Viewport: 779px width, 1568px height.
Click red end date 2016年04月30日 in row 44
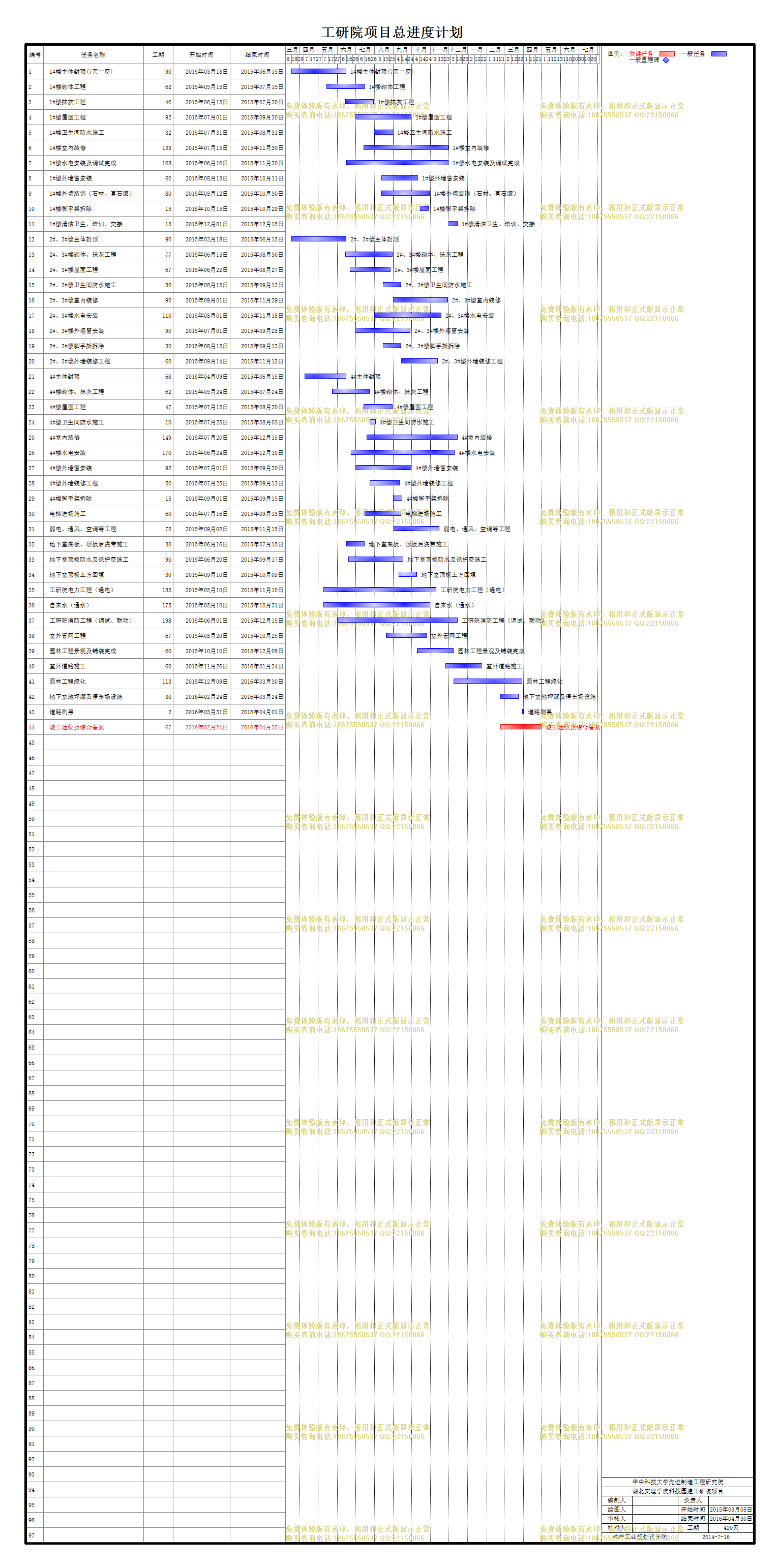tap(258, 727)
